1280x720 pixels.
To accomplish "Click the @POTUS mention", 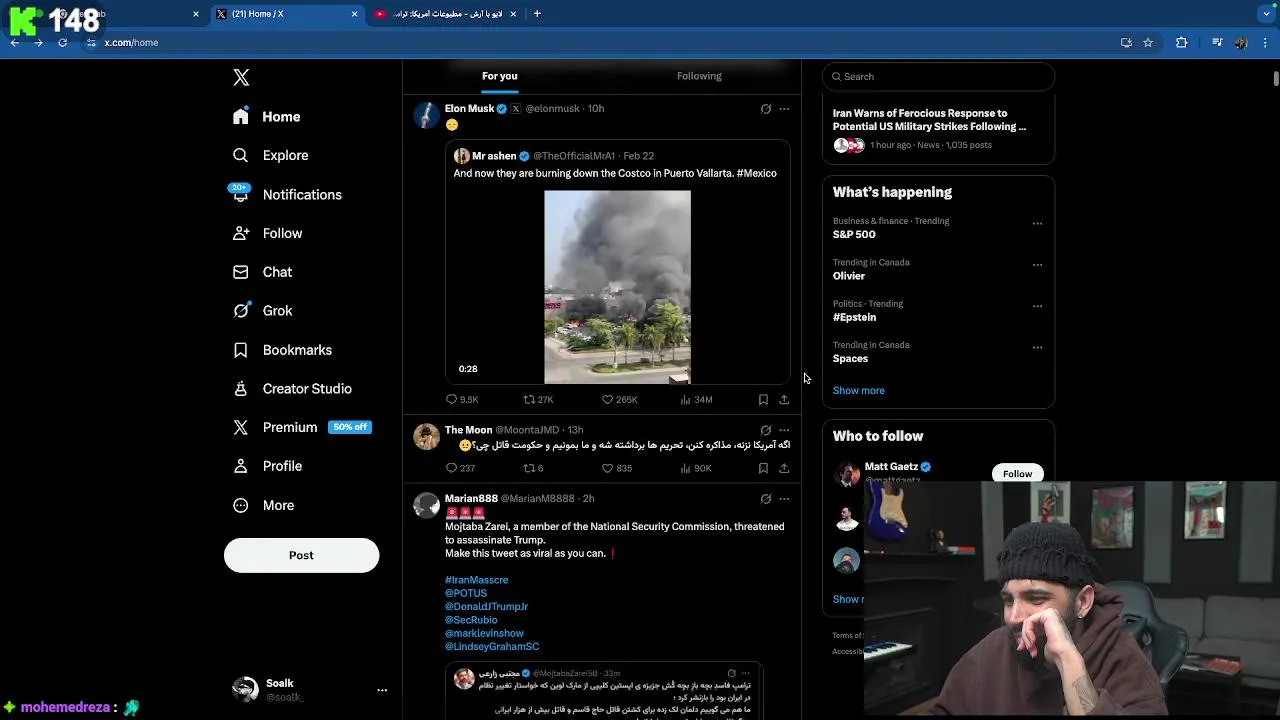I will pyautogui.click(x=466, y=593).
